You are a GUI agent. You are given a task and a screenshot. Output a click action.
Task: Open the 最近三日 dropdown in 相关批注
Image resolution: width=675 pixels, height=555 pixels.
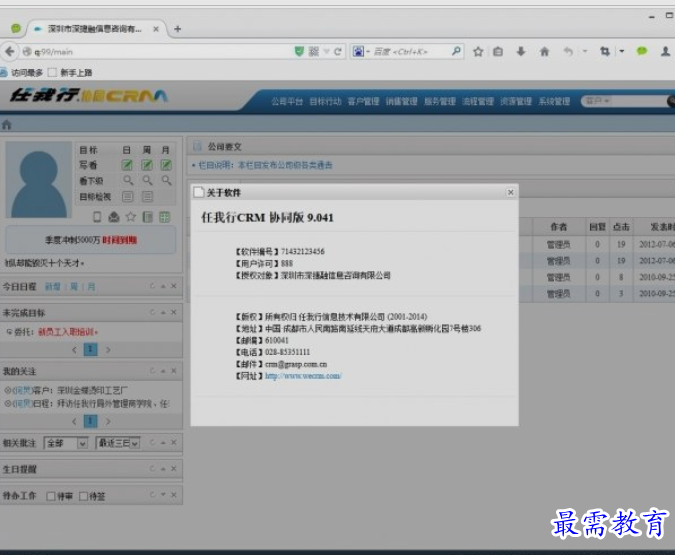pyautogui.click(x=118, y=443)
